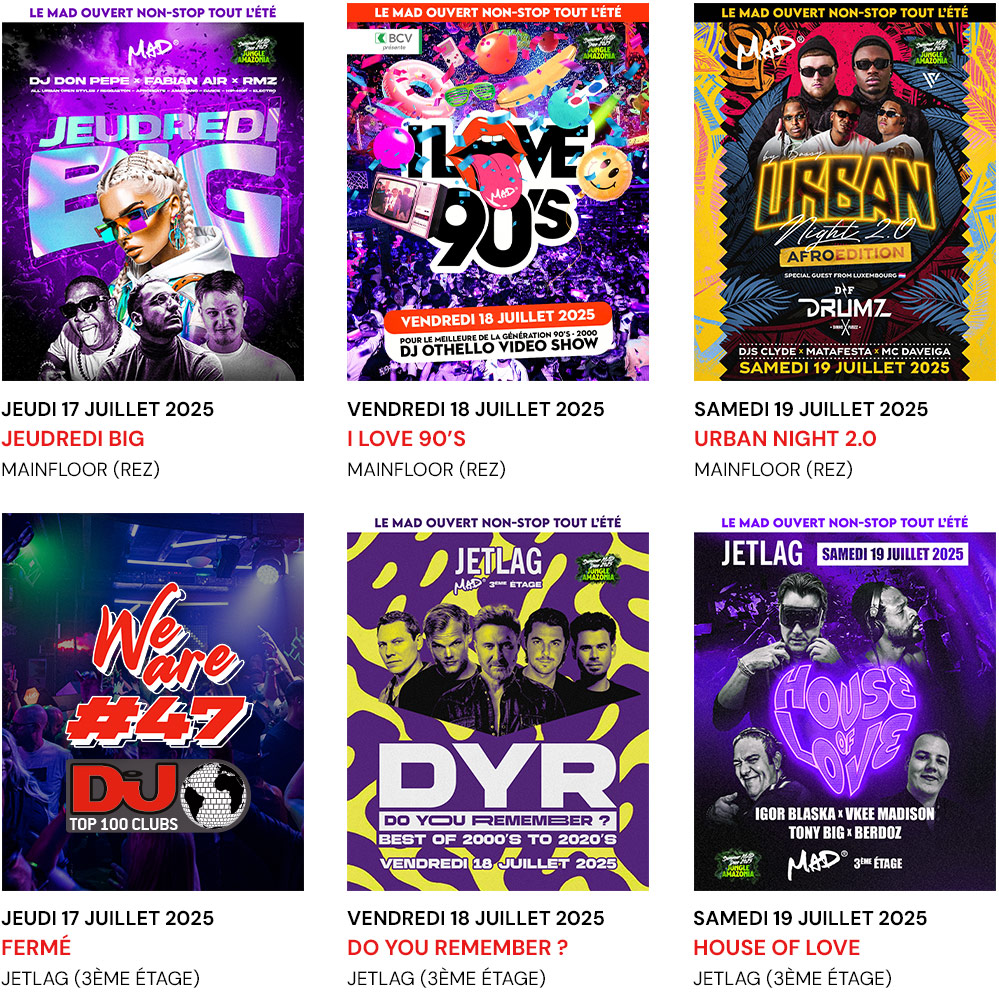Click the smiley emoji on 90's poster
Image resolution: width=999 pixels, height=996 pixels.
coord(604,173)
